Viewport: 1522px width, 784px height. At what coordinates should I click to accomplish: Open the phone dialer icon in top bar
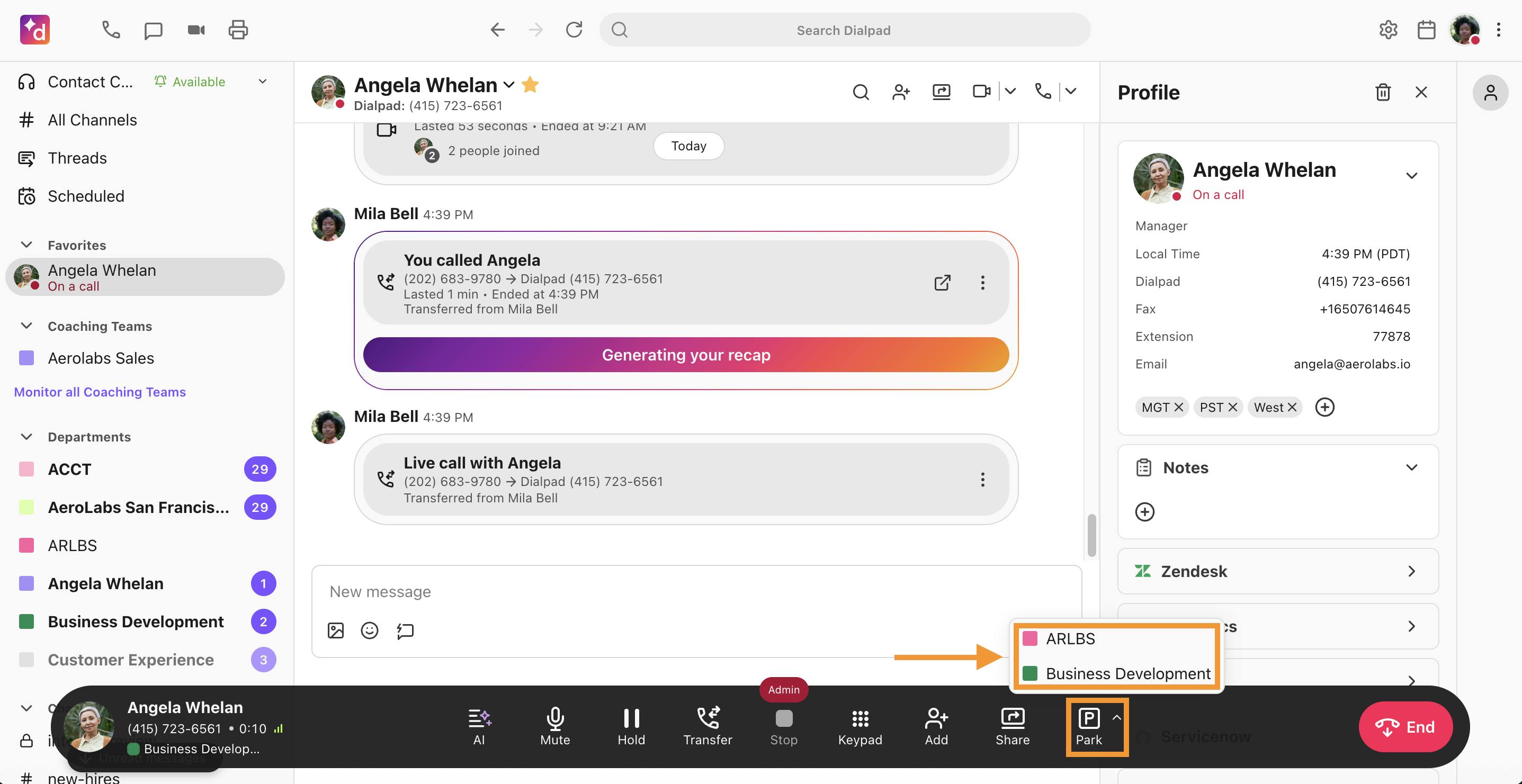(x=111, y=30)
